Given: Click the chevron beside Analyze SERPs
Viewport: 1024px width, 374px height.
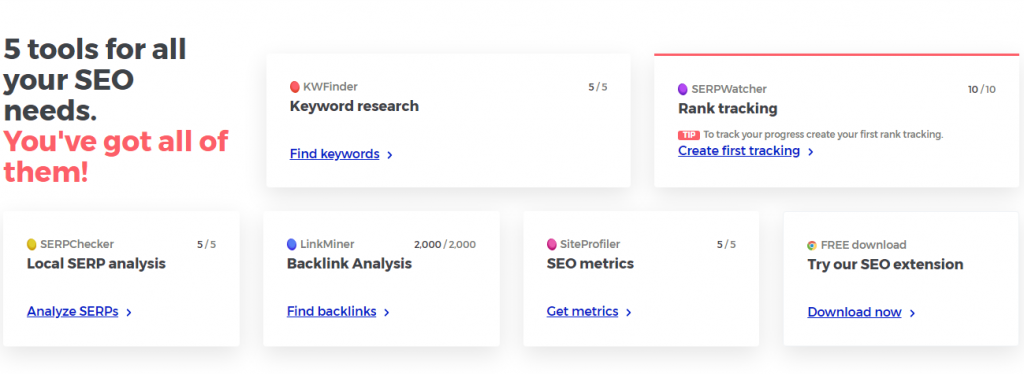Looking at the screenshot, I should 129,313.
